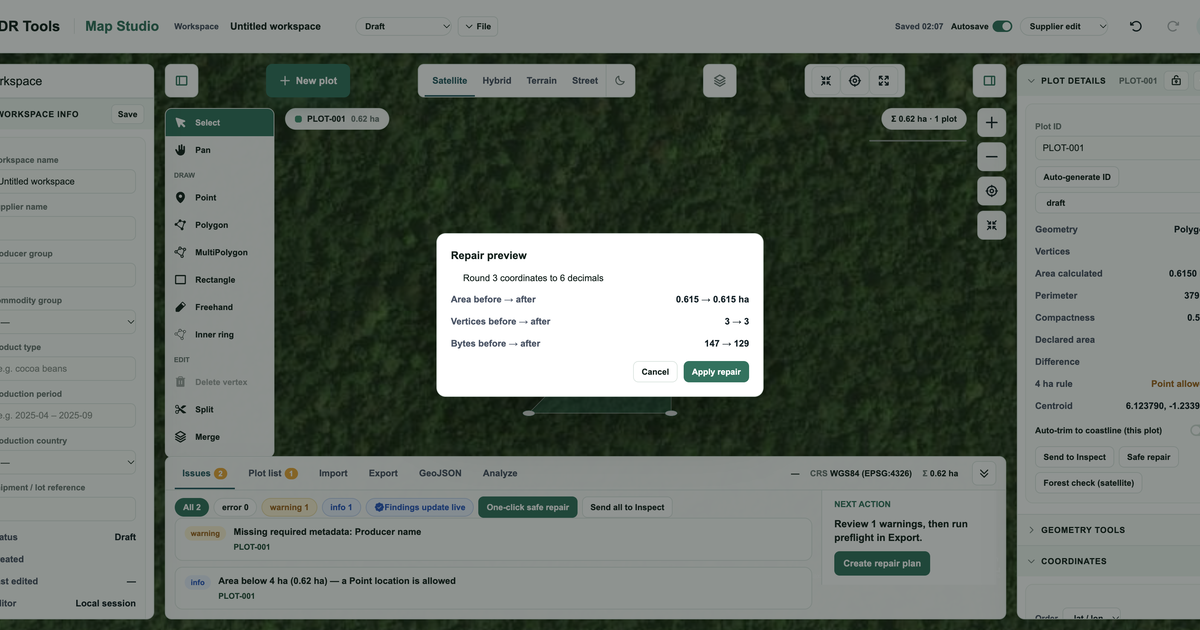Pick the Point draw tool
The height and width of the screenshot is (630, 1200).
tap(219, 198)
